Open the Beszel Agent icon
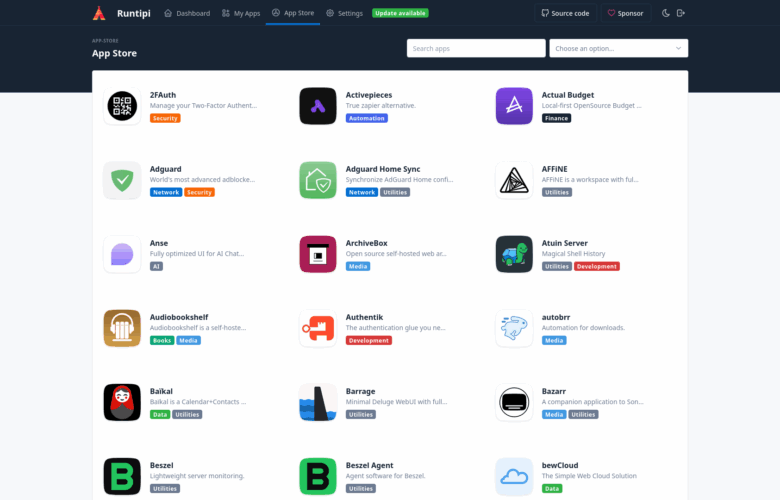The image size is (780, 500). (318, 477)
